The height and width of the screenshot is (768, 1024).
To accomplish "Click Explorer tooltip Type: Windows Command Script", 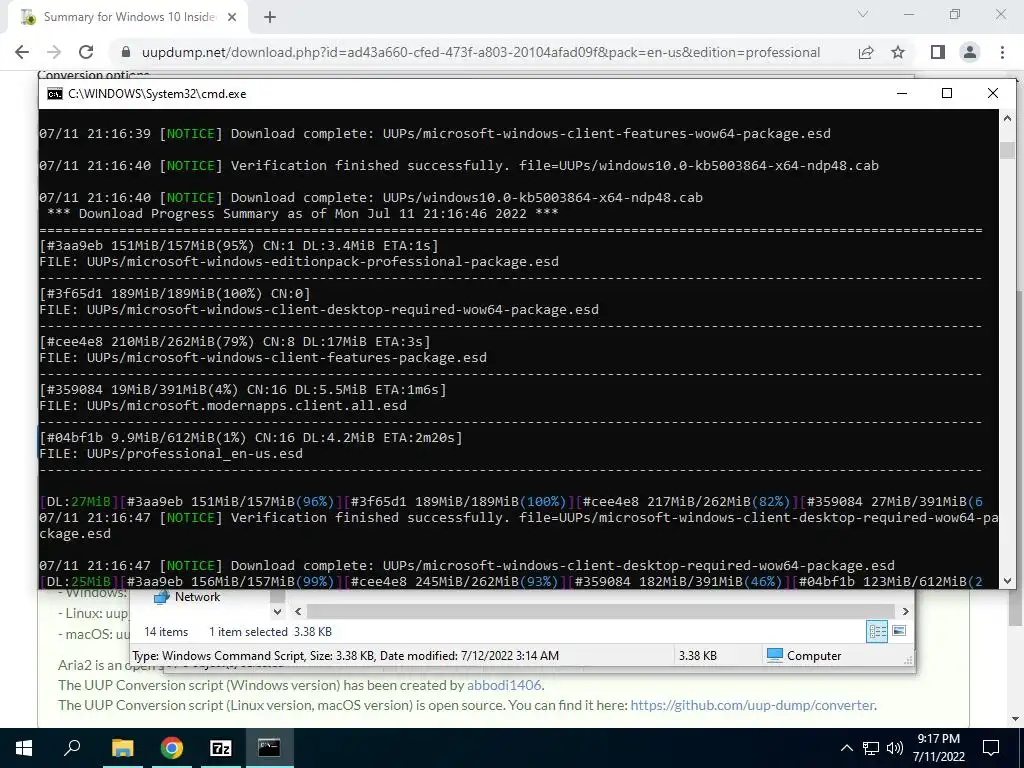I will 345,656.
